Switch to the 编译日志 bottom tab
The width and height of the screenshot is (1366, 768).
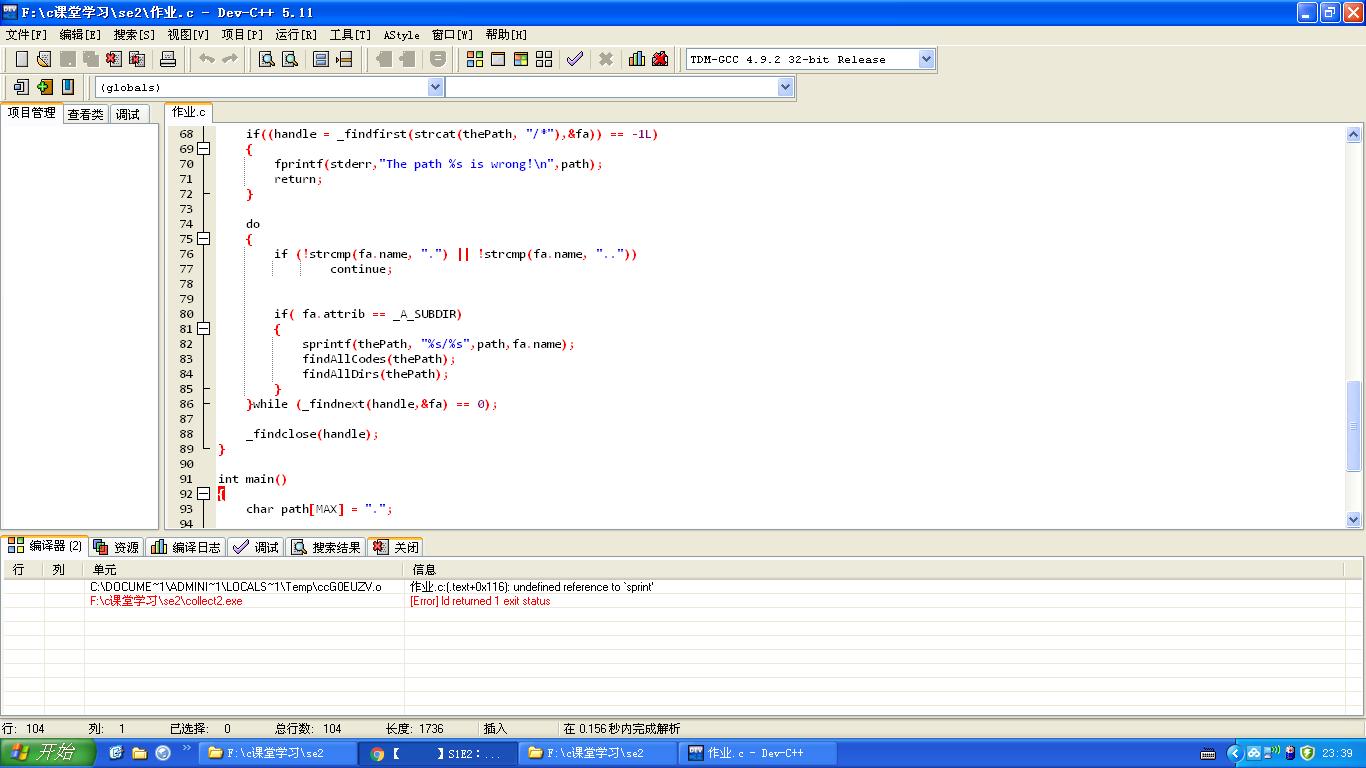coord(186,547)
